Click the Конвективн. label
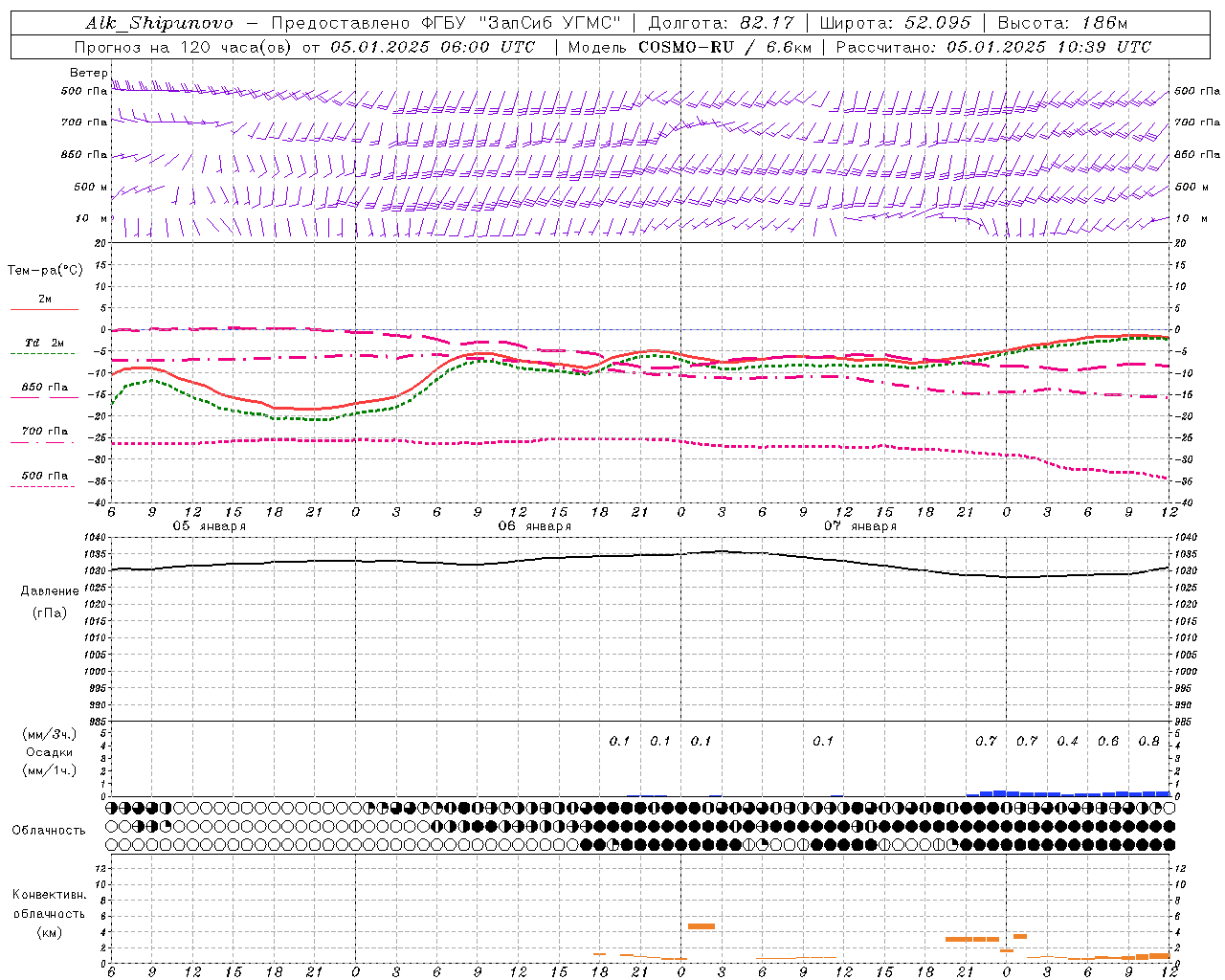 coord(49,895)
